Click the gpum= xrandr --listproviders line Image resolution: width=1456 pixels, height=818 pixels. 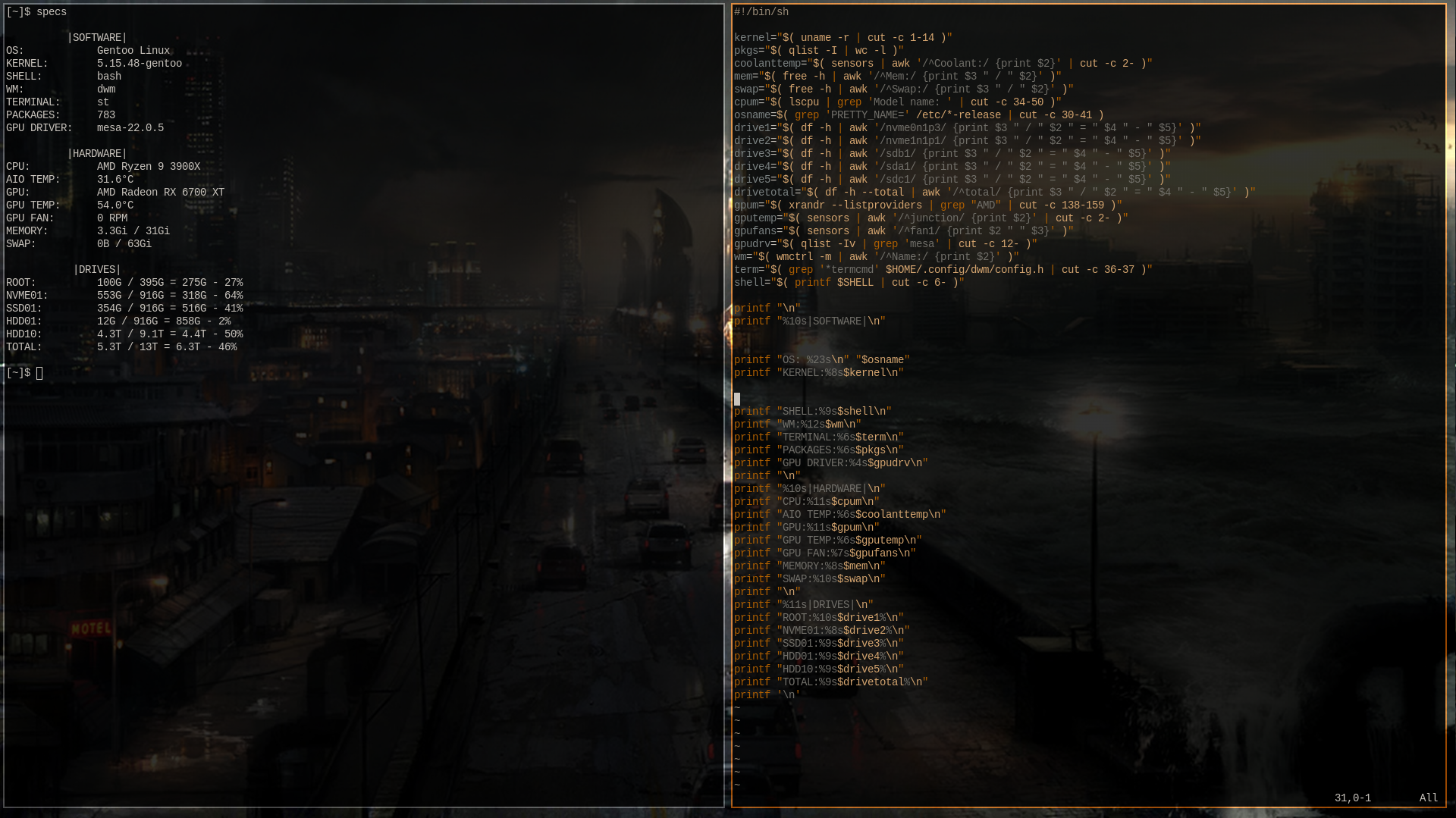click(x=928, y=205)
